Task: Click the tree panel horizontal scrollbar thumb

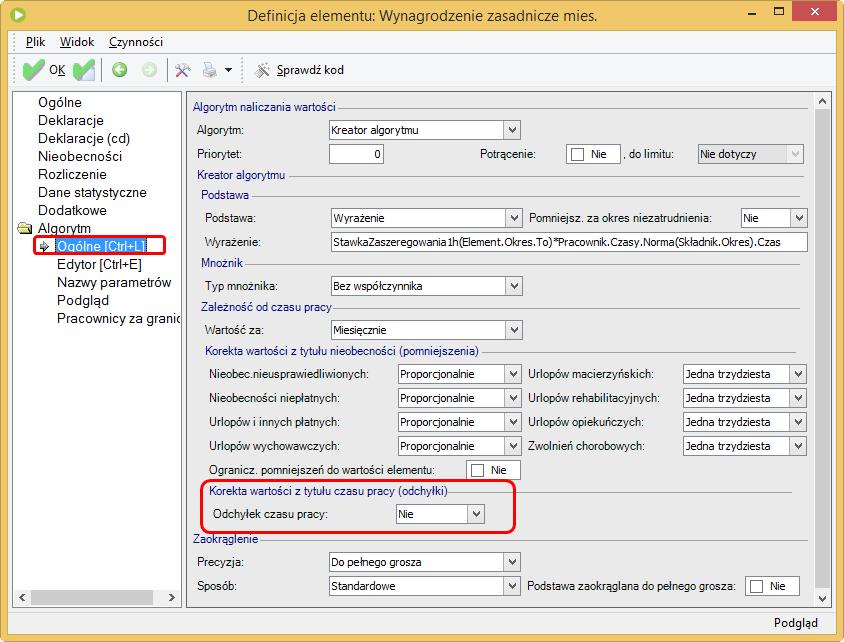Action: tap(92, 597)
